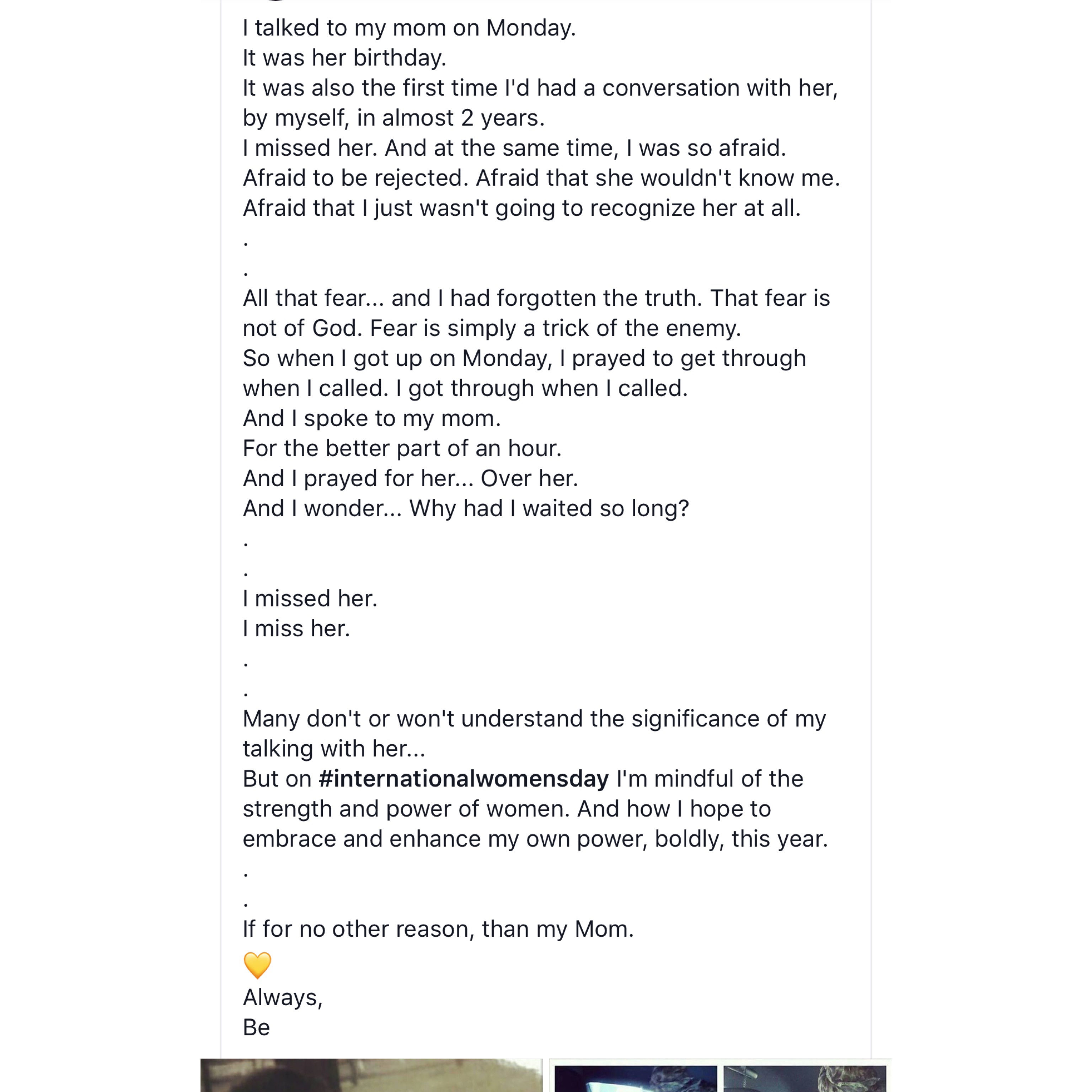Open the middle photo thumbnail at bottom
This screenshot has width=1092, height=1092.
click(x=635, y=1078)
